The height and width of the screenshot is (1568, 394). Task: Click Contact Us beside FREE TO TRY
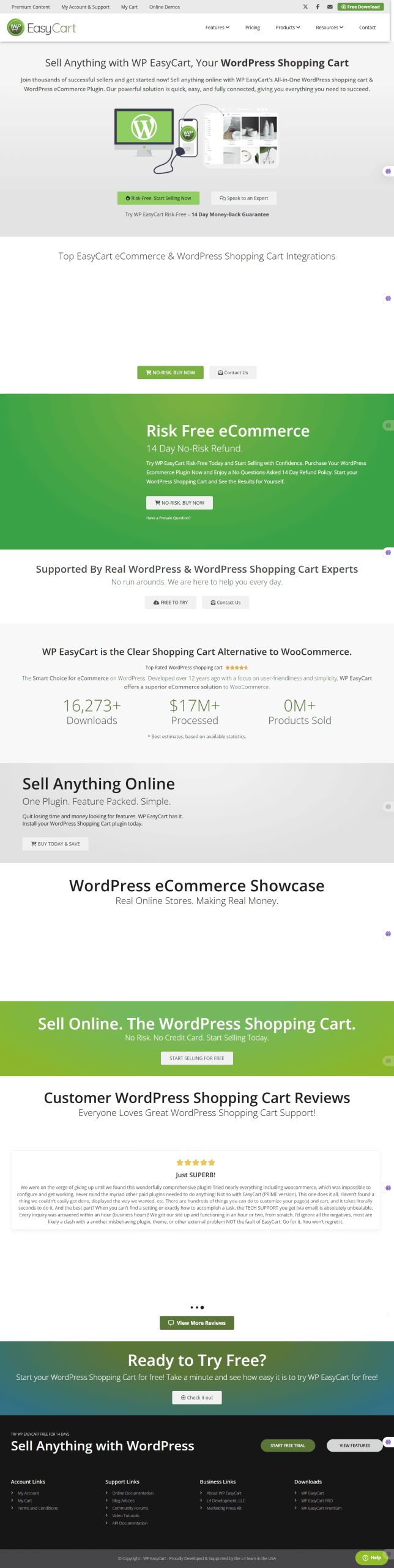[x=226, y=603]
